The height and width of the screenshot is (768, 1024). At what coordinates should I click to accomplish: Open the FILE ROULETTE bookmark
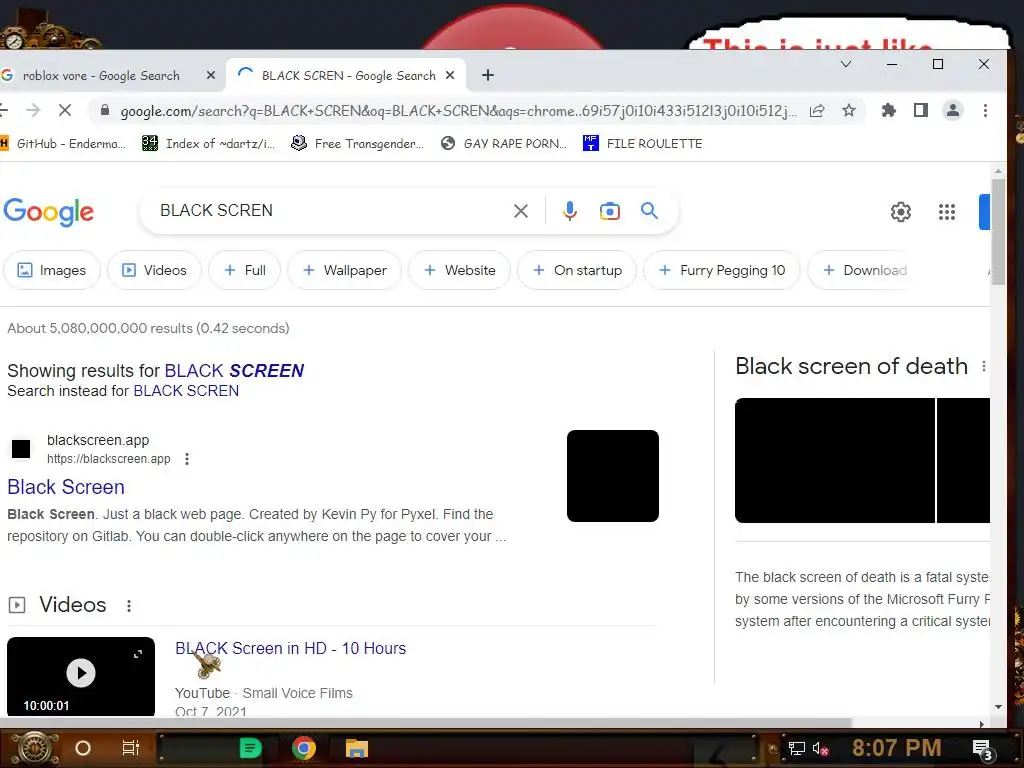[x=643, y=144]
